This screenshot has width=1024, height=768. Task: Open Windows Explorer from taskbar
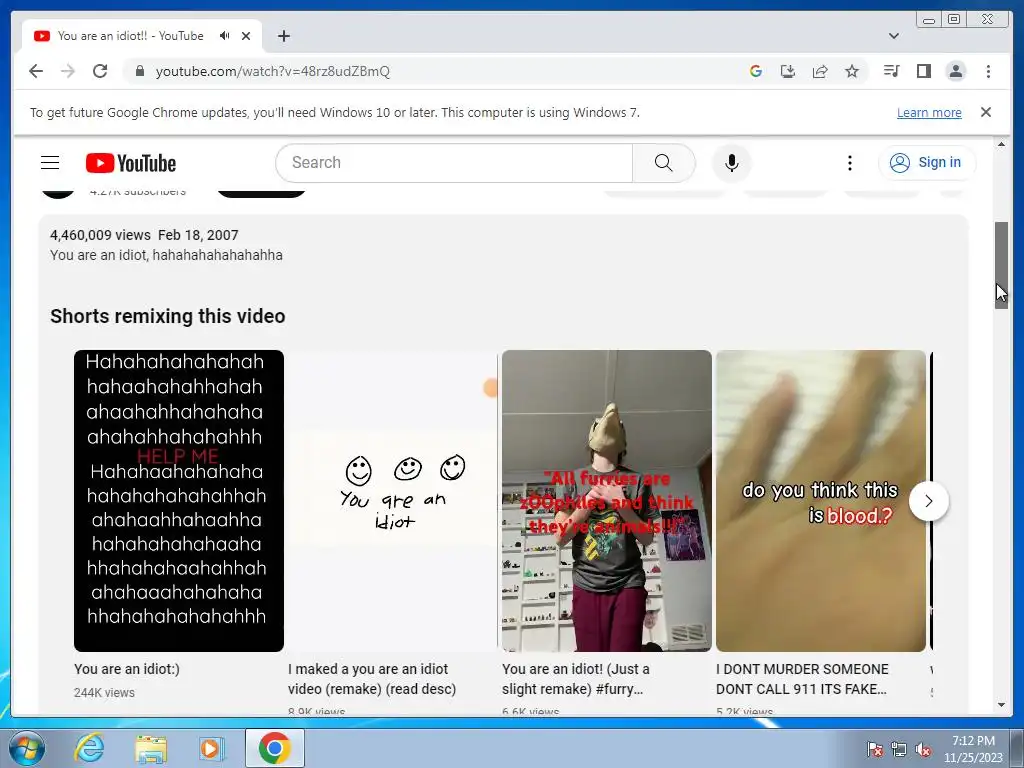[151, 748]
